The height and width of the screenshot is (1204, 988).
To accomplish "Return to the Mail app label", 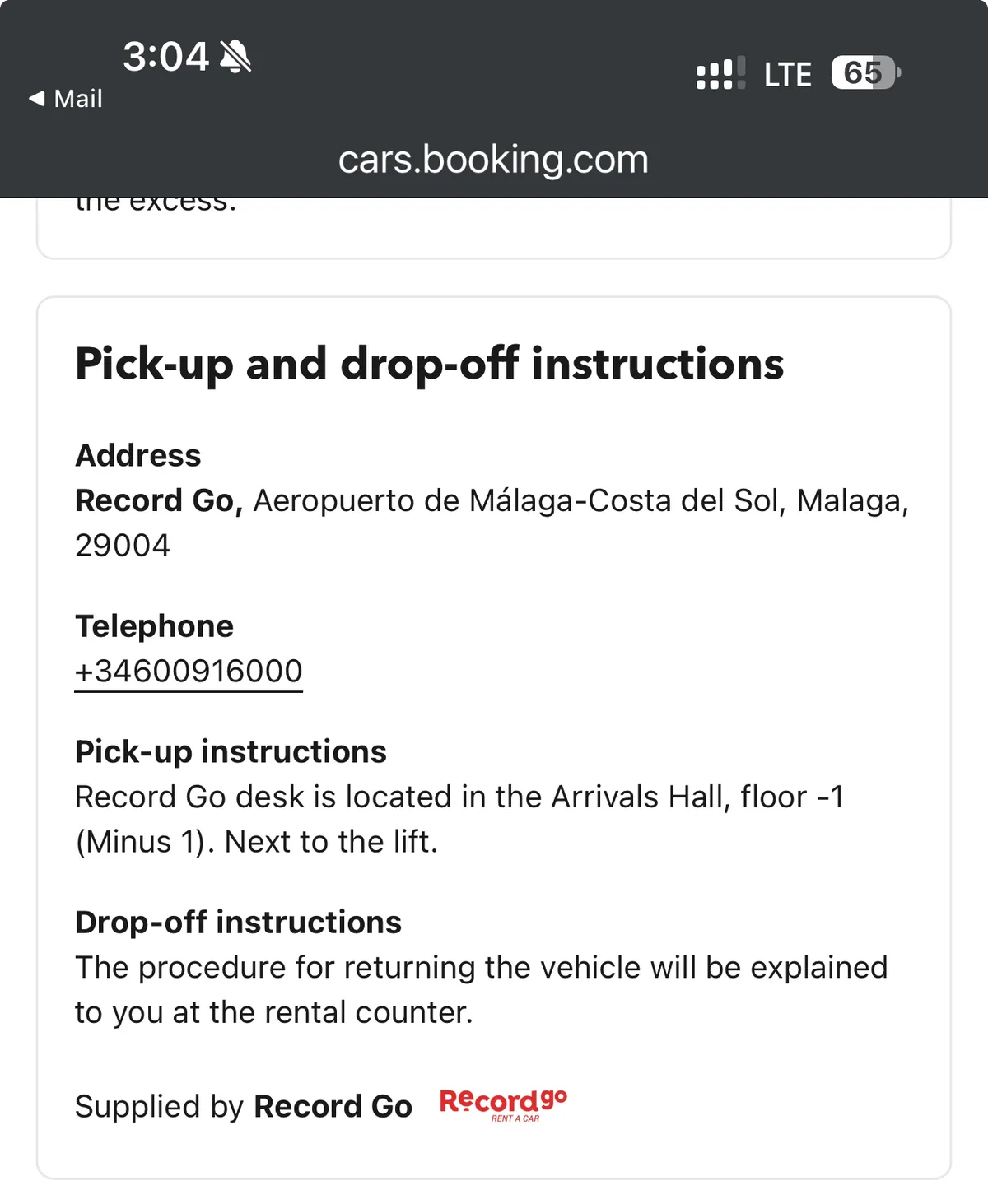I will pyautogui.click(x=78, y=99).
